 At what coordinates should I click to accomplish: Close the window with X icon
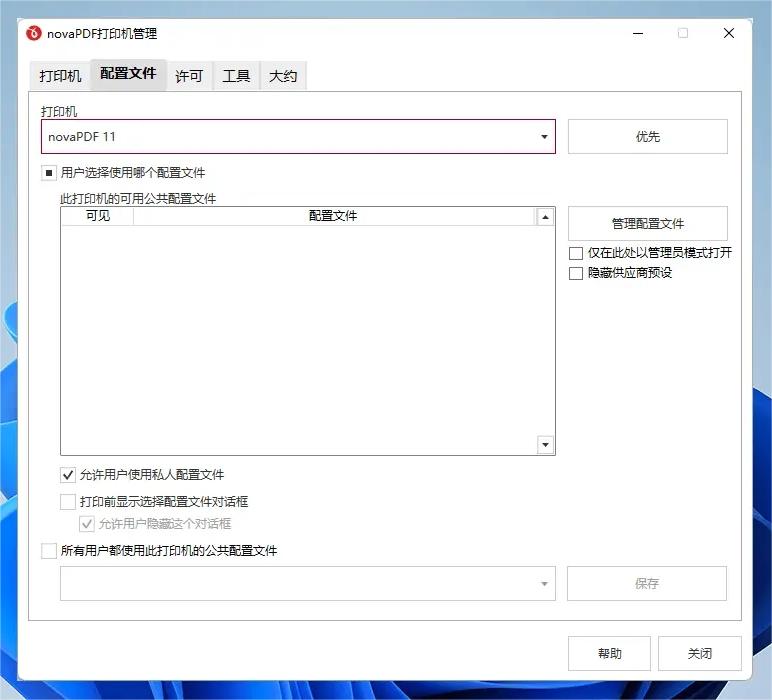pyautogui.click(x=729, y=33)
